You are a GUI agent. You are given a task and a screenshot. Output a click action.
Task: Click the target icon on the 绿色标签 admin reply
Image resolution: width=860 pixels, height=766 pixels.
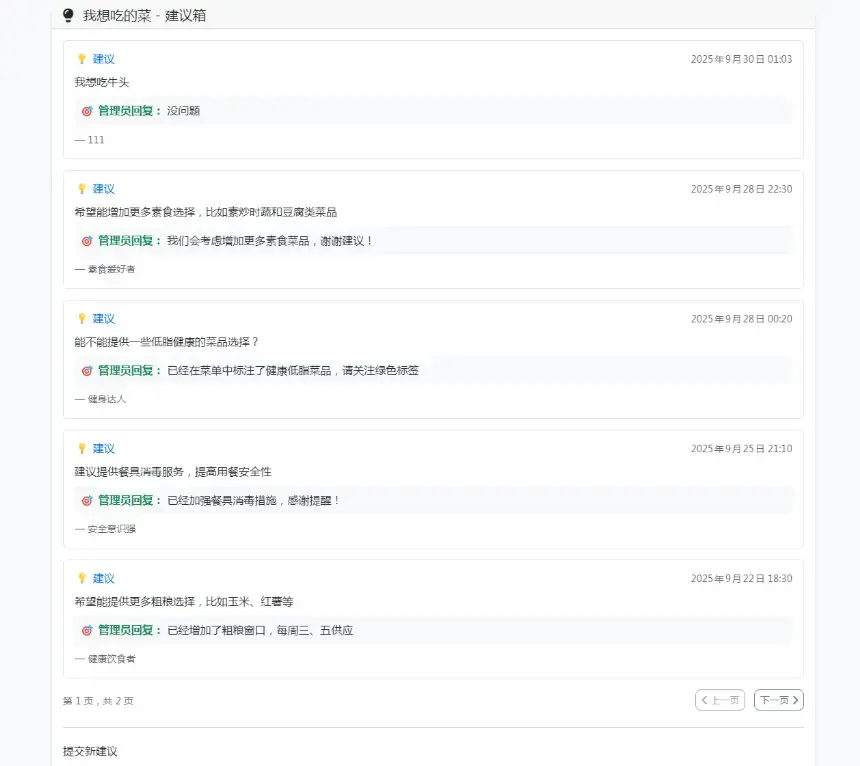(x=87, y=371)
